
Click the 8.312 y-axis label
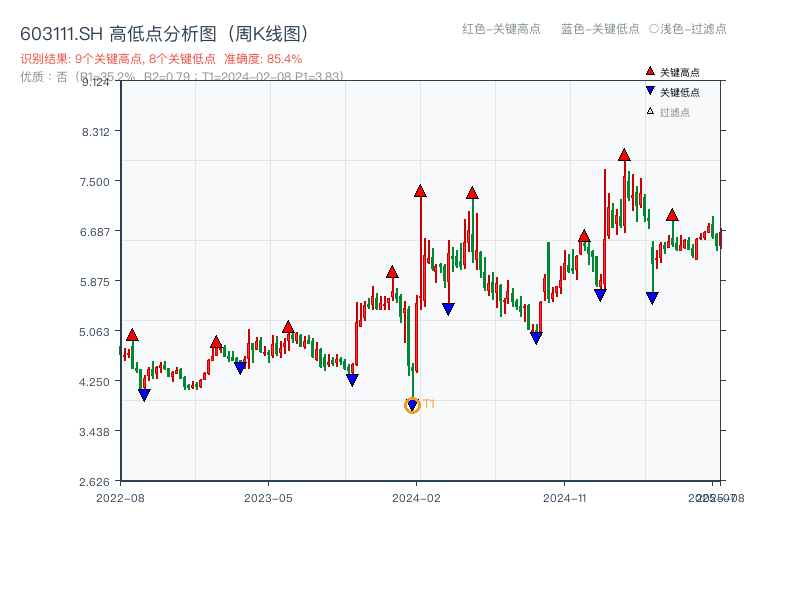point(96,132)
